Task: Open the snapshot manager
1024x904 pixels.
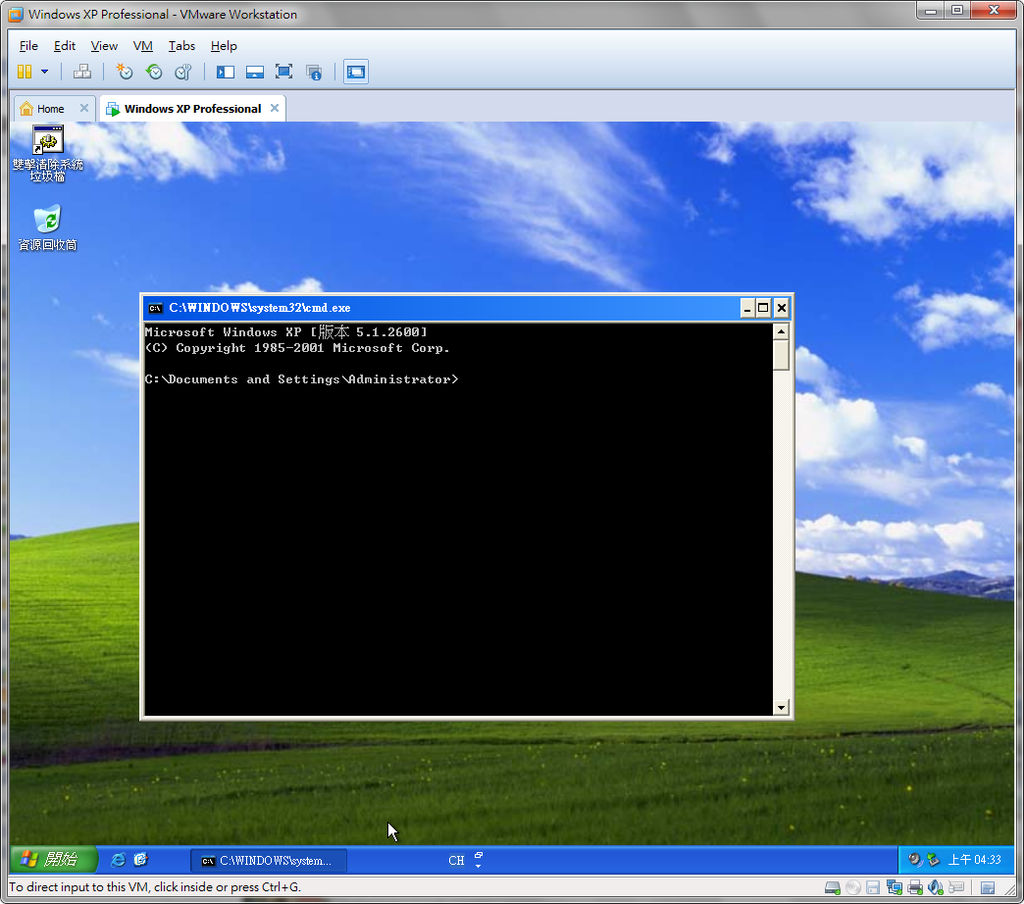Action: (x=184, y=72)
